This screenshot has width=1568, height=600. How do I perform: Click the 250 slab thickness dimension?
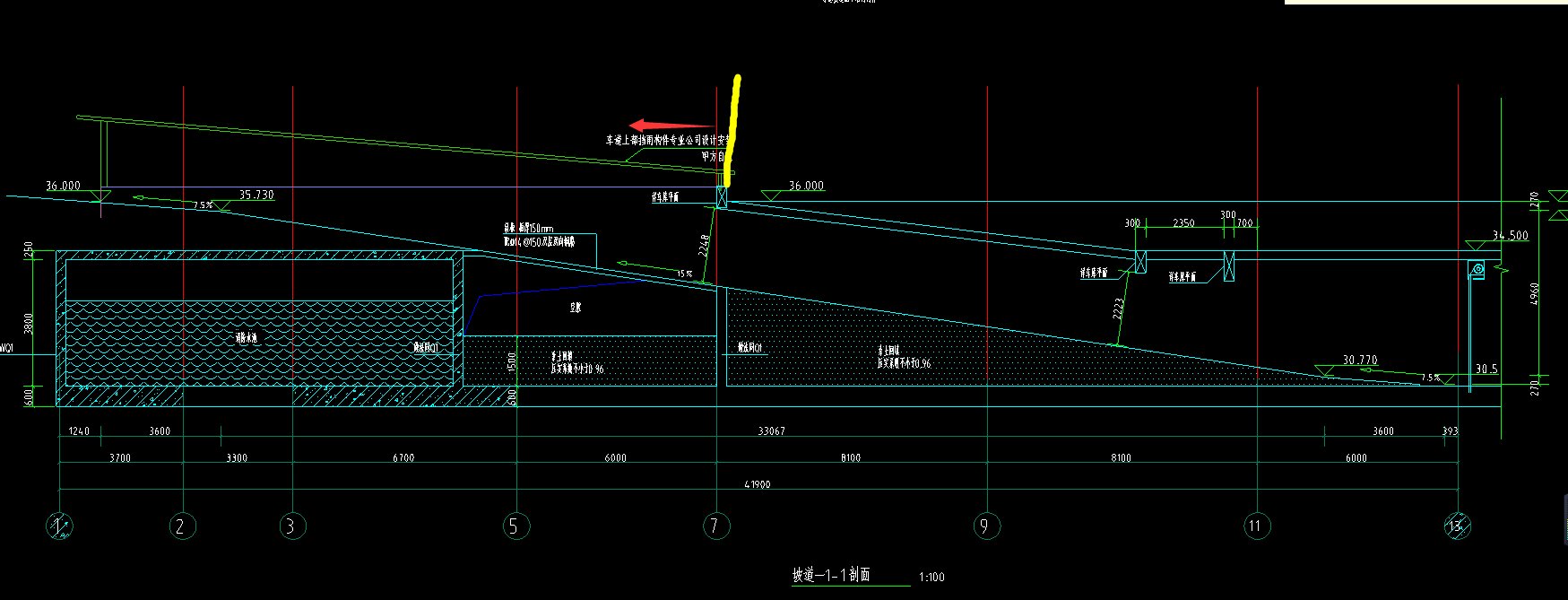pyautogui.click(x=29, y=249)
